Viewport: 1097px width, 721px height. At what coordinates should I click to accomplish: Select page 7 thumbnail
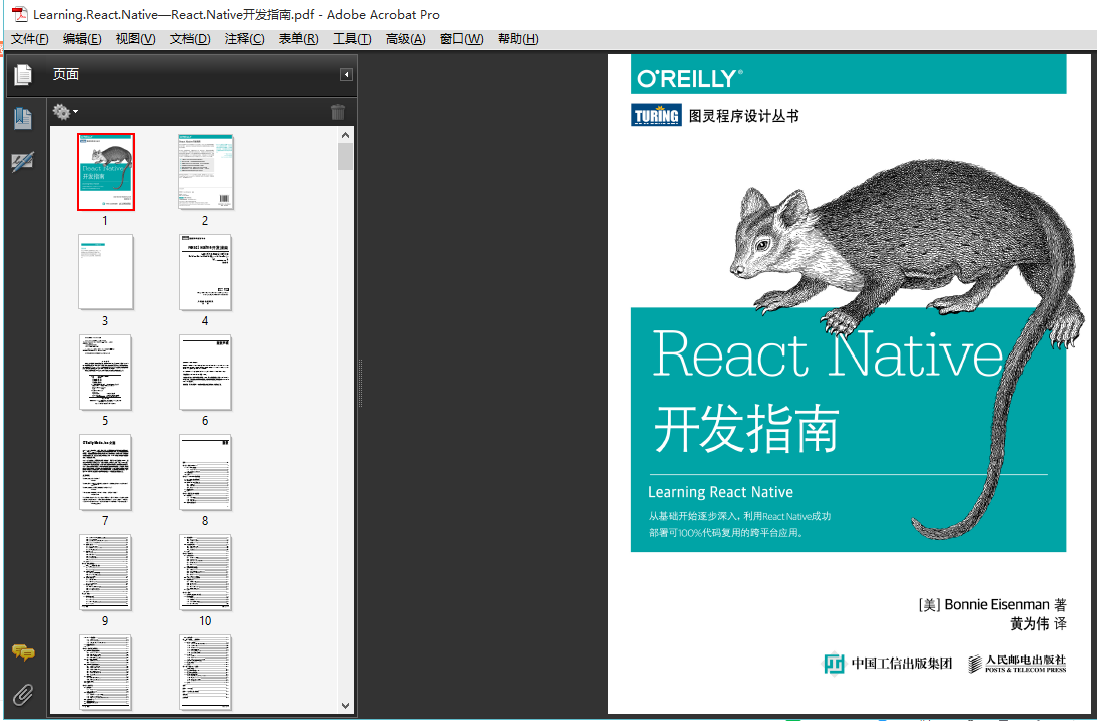pyautogui.click(x=106, y=472)
